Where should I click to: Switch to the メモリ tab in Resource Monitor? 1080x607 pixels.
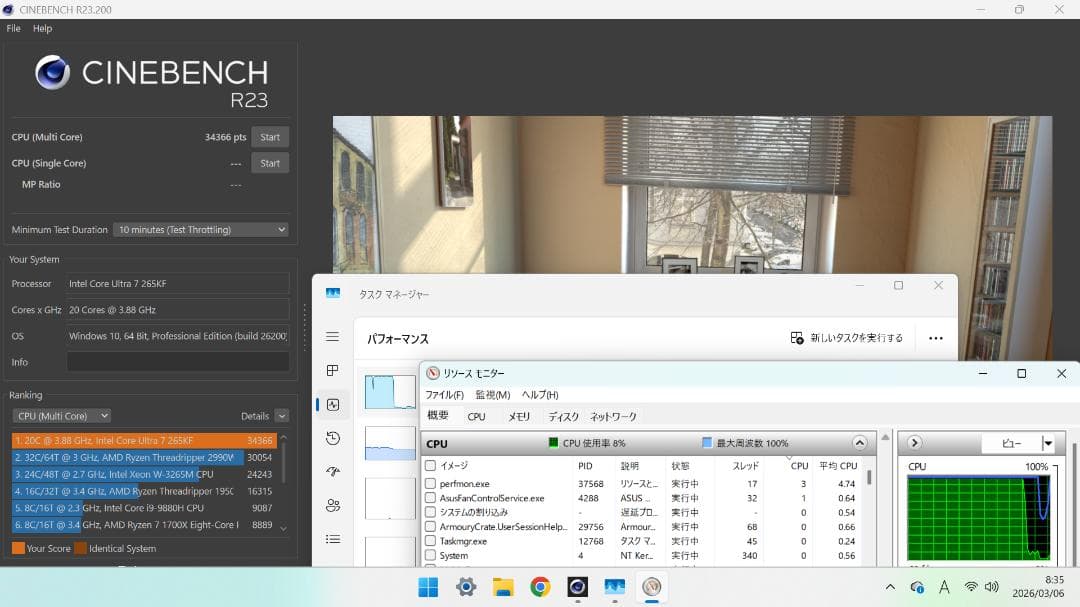coord(519,416)
